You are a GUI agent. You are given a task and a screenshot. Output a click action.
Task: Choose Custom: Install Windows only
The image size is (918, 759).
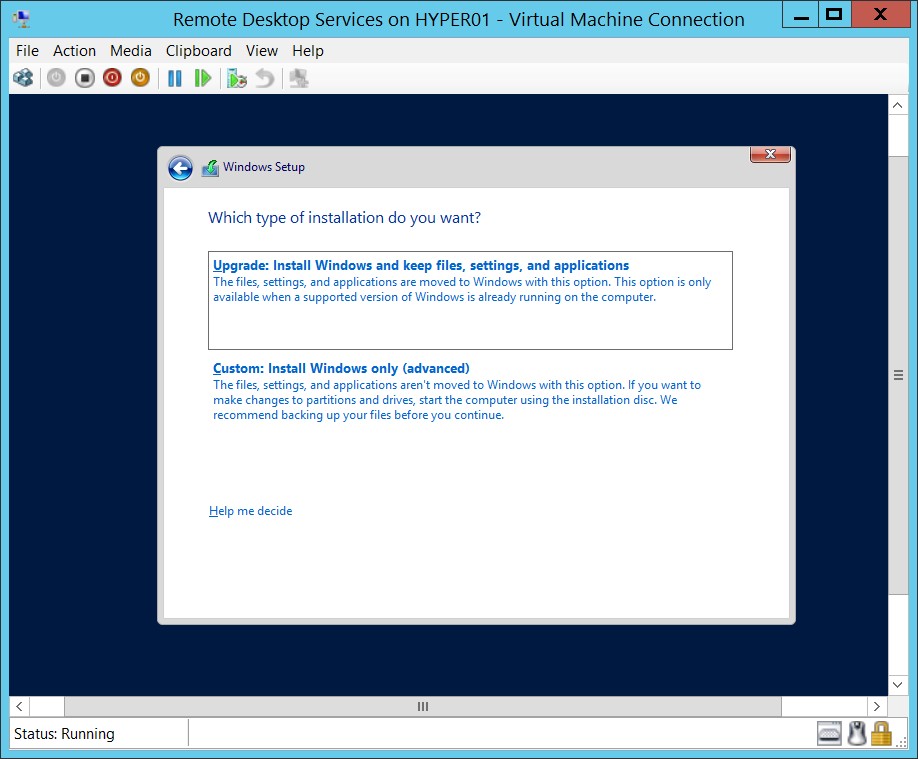click(341, 368)
